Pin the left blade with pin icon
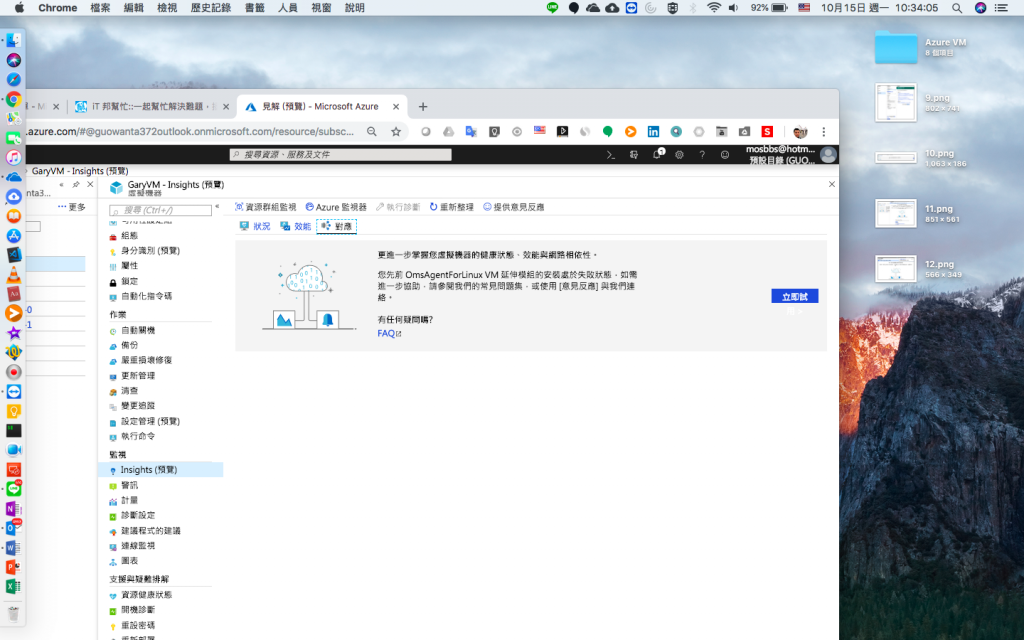This screenshot has height=640, width=1024. (x=76, y=185)
